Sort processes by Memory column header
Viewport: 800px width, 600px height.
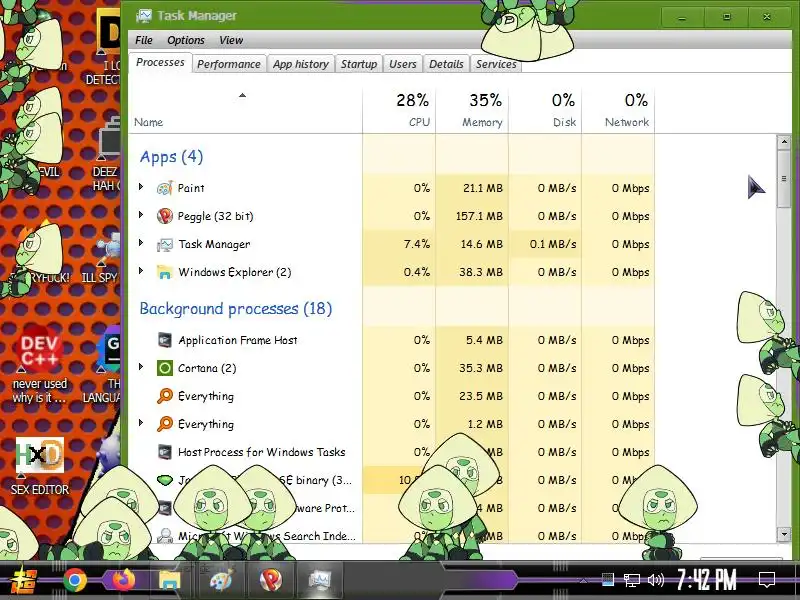click(x=472, y=111)
